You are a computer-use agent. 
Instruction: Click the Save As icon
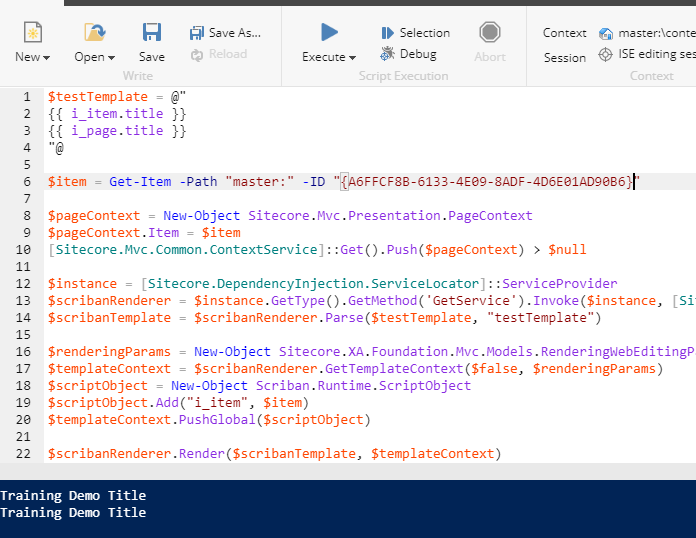197,33
